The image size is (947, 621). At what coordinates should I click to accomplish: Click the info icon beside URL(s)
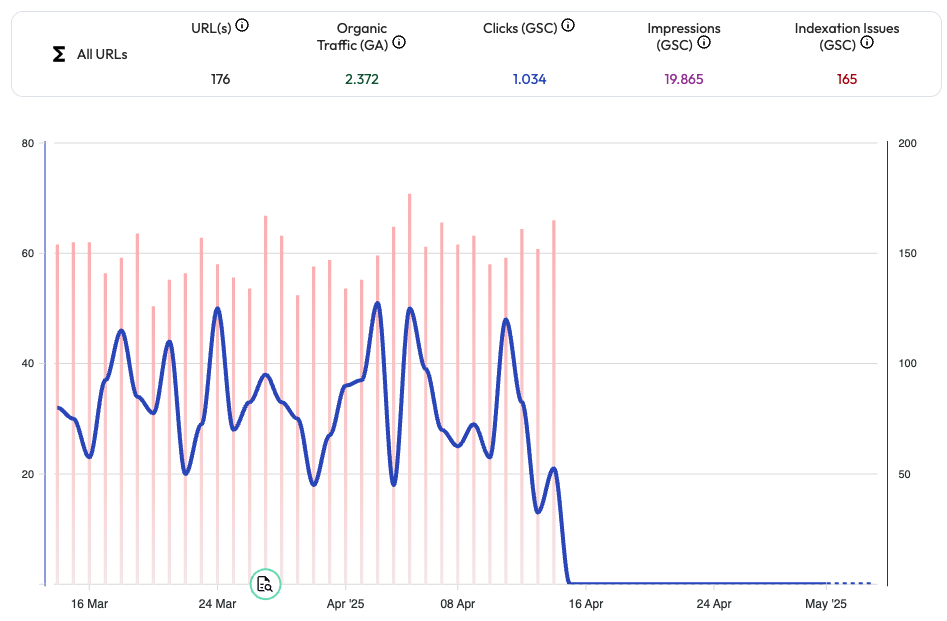[x=242, y=26]
